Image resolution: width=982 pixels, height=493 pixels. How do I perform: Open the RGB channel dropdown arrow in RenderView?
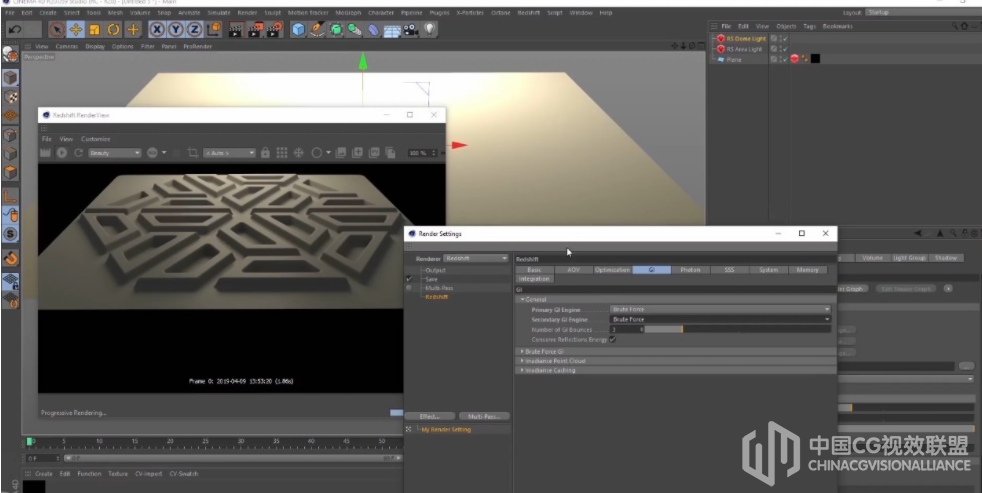(x=164, y=152)
